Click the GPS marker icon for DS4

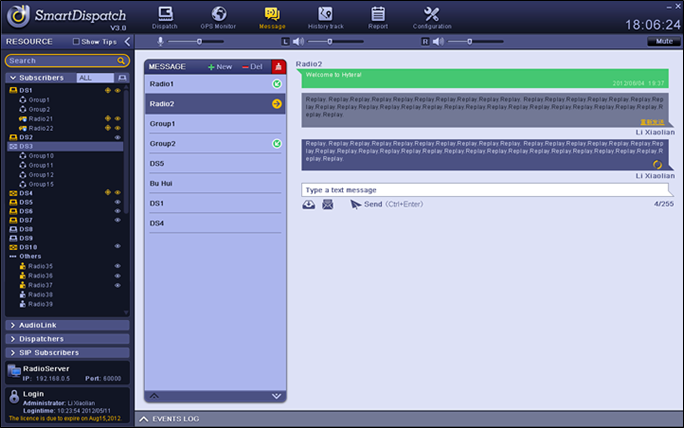click(108, 193)
